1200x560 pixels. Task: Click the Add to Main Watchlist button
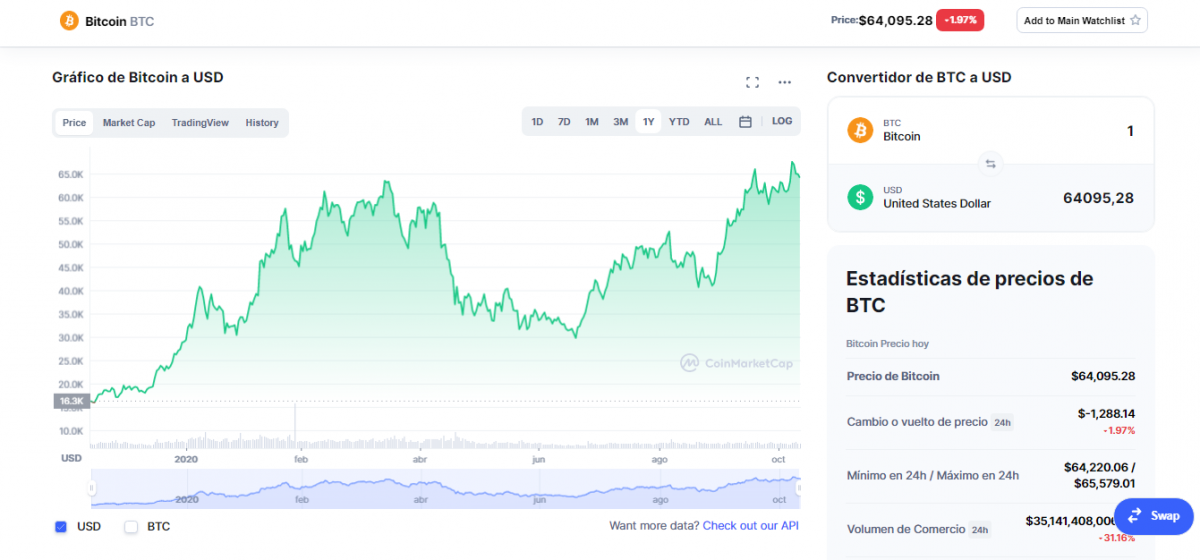click(1081, 21)
